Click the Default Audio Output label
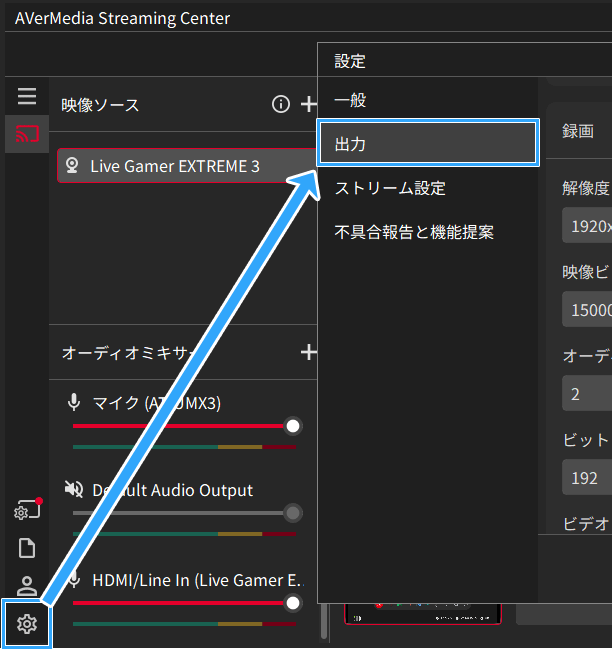Viewport: 612px width, 650px height. (x=172, y=490)
